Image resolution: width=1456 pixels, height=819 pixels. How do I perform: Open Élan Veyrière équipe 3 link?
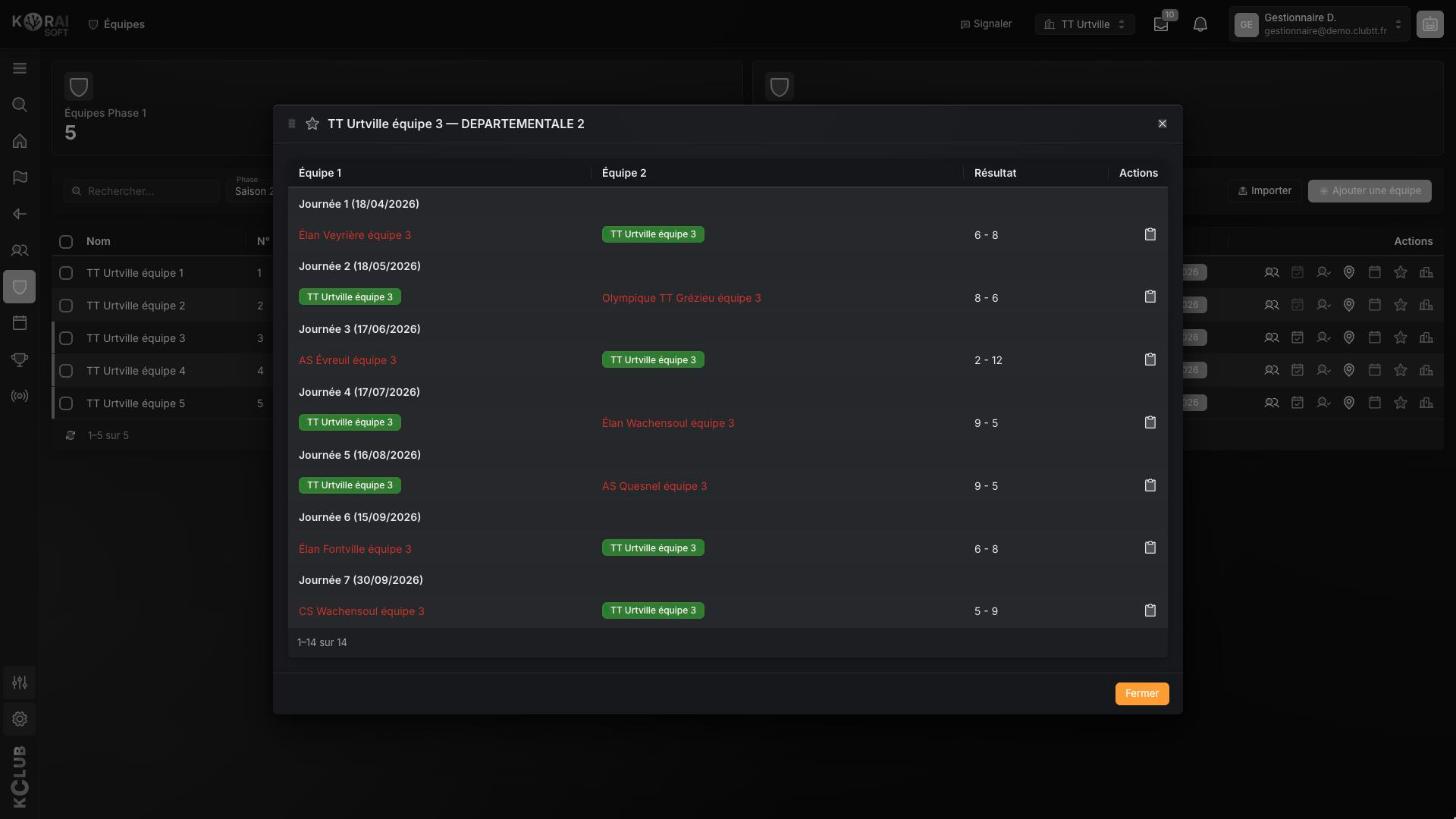click(x=355, y=235)
